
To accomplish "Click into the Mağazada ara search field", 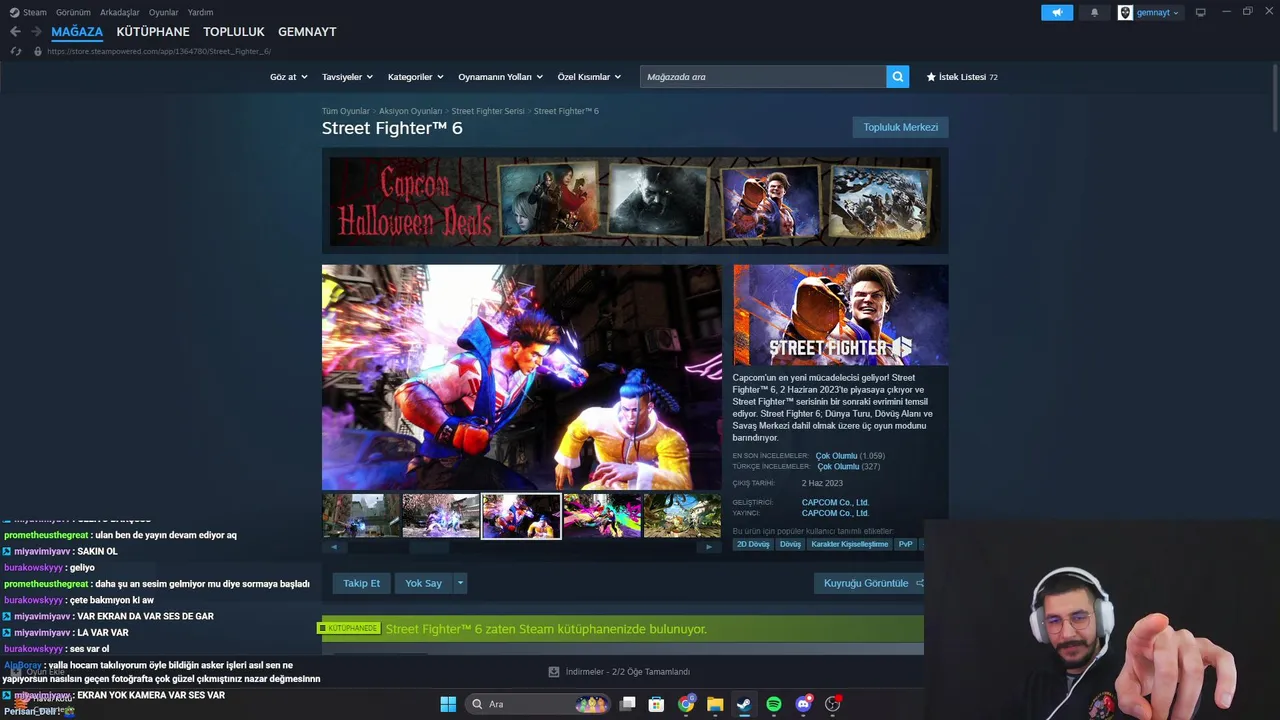I will pos(763,77).
